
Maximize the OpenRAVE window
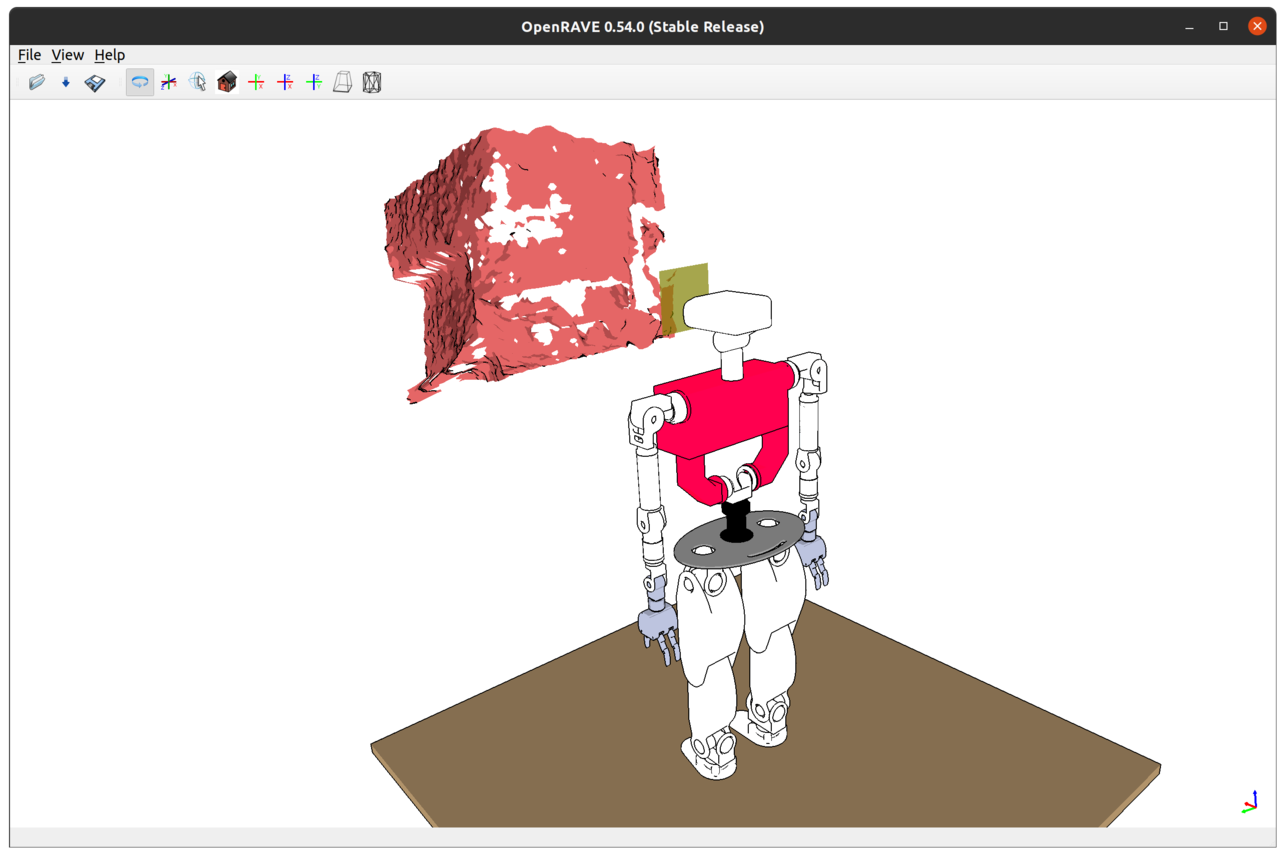pyautogui.click(x=1223, y=27)
